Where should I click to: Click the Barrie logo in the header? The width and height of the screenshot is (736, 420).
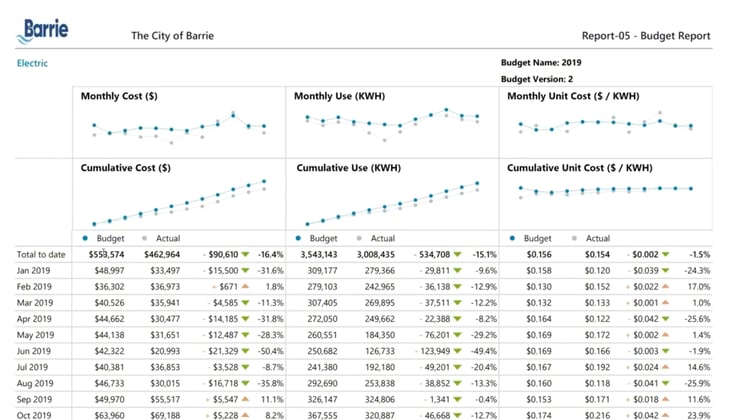click(42, 28)
